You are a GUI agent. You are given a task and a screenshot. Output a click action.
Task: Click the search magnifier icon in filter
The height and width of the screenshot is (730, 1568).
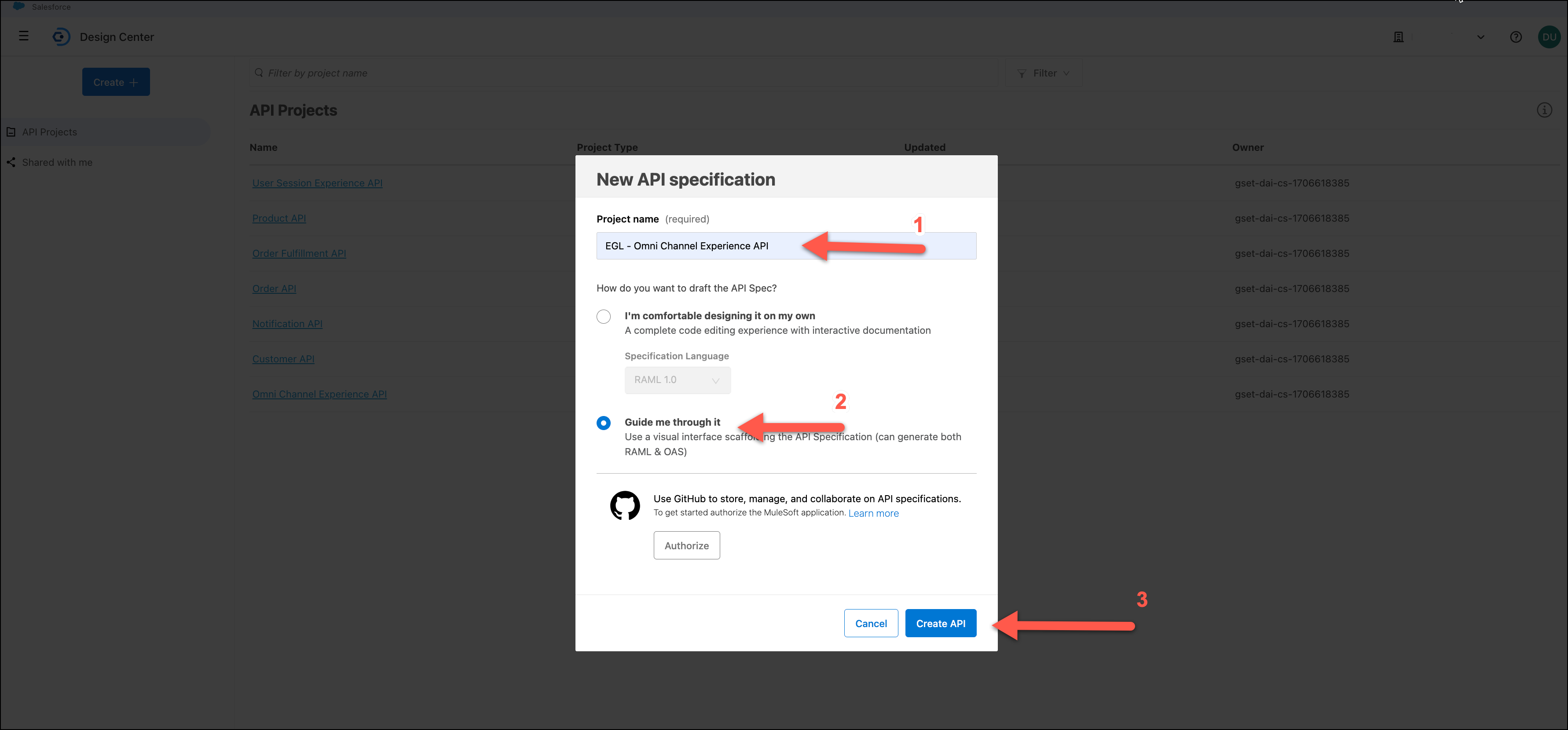click(259, 73)
